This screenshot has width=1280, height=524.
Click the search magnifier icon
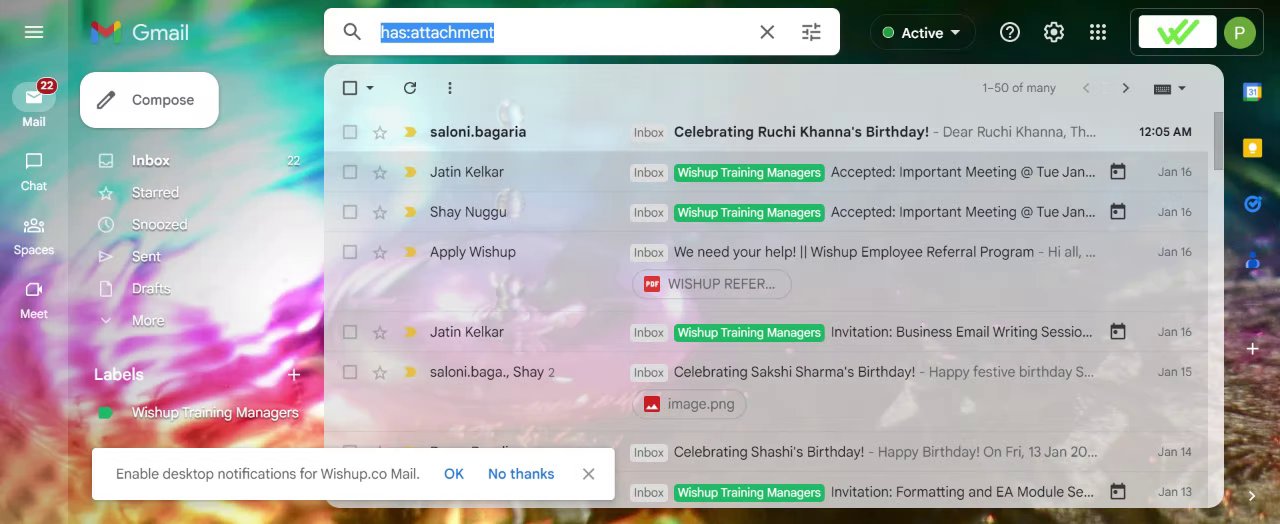(352, 32)
